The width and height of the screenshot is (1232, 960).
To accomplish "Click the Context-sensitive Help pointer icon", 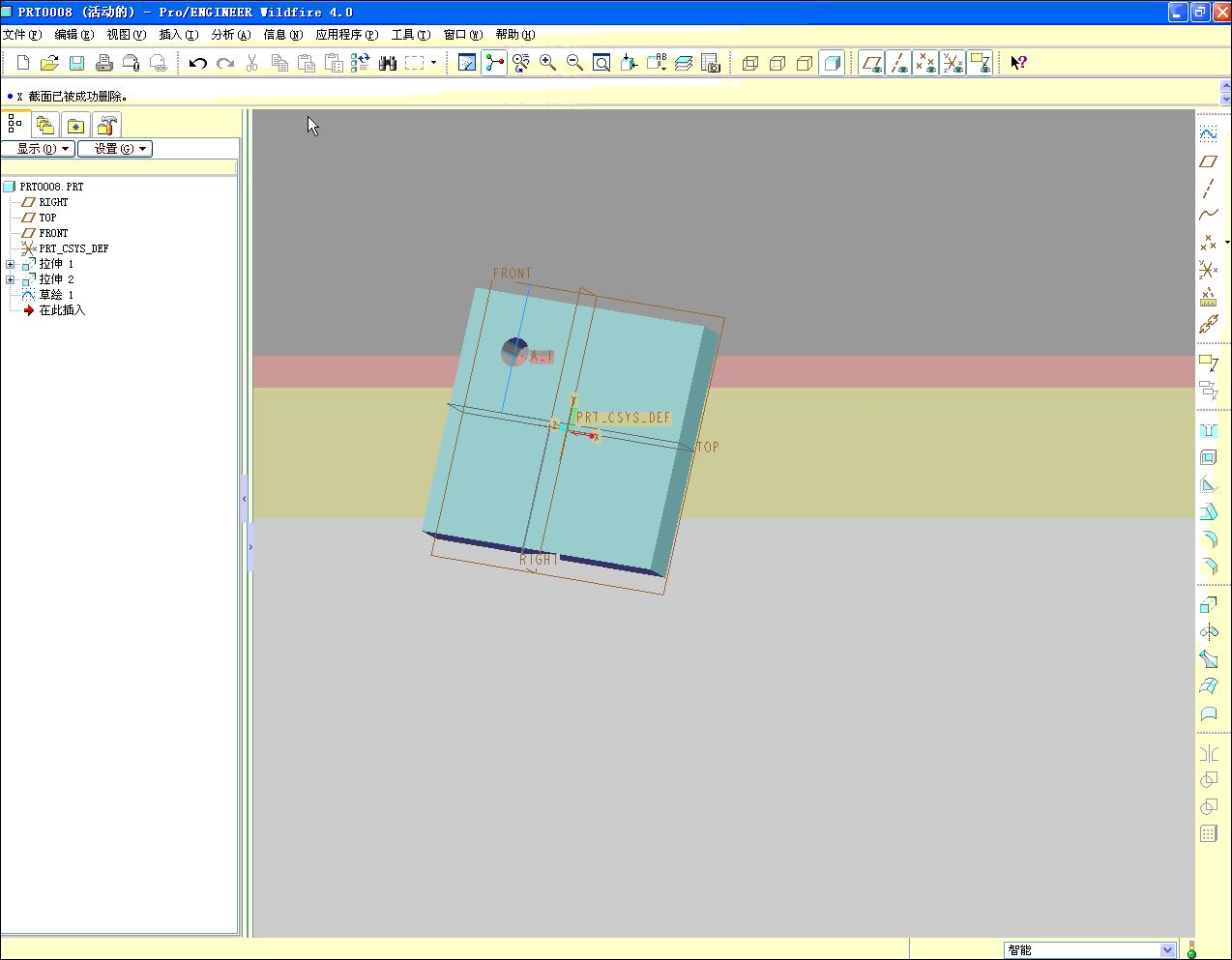I will coord(1018,63).
